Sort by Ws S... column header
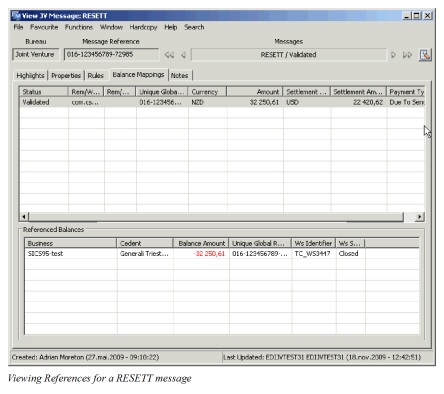This screenshot has height=394, width=444. point(351,243)
